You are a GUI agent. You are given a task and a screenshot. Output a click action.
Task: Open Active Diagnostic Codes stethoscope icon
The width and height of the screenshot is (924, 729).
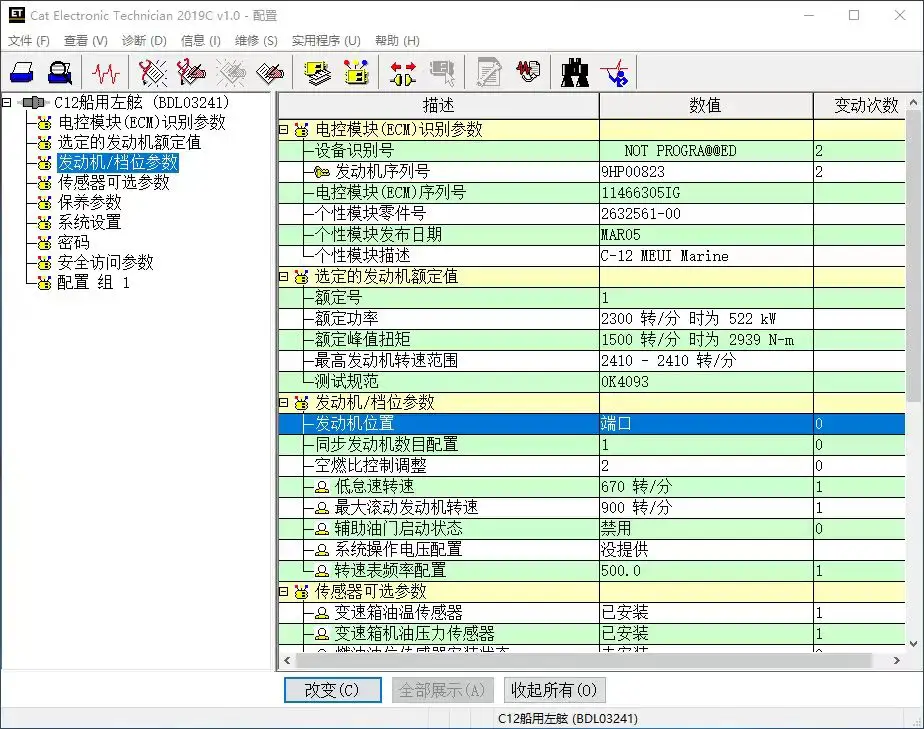pos(153,72)
